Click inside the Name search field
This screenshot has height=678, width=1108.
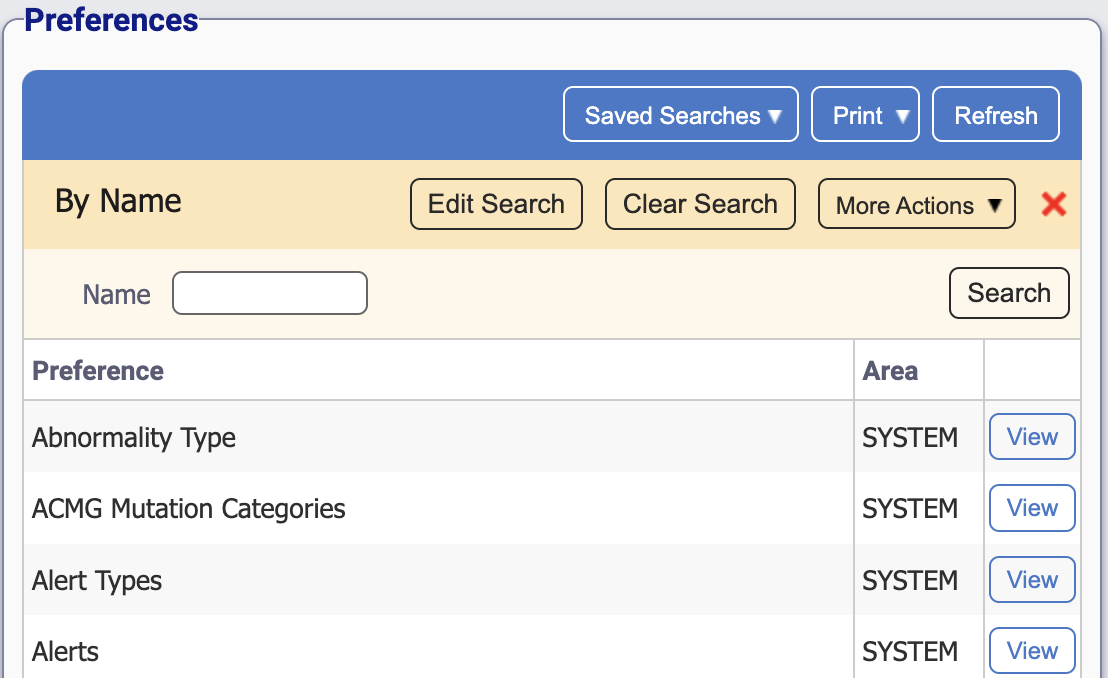[x=269, y=293]
